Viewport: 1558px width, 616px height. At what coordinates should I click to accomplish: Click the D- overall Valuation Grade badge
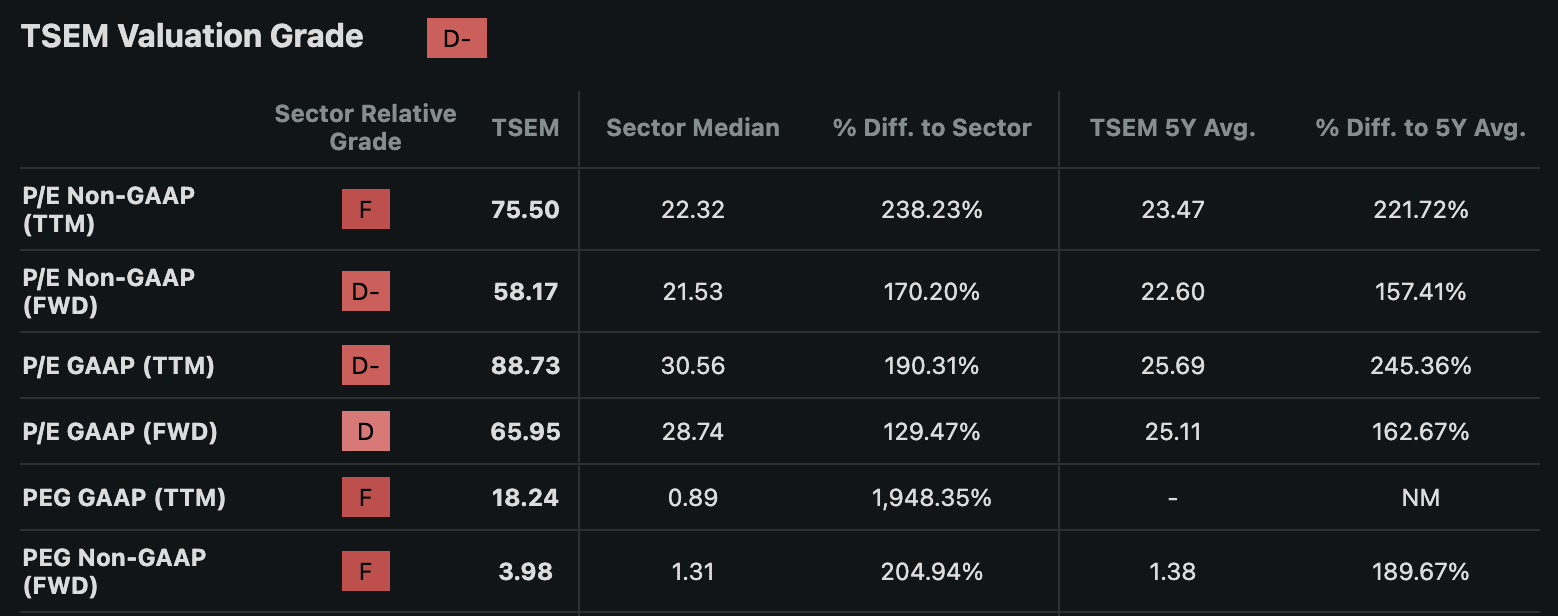click(456, 38)
